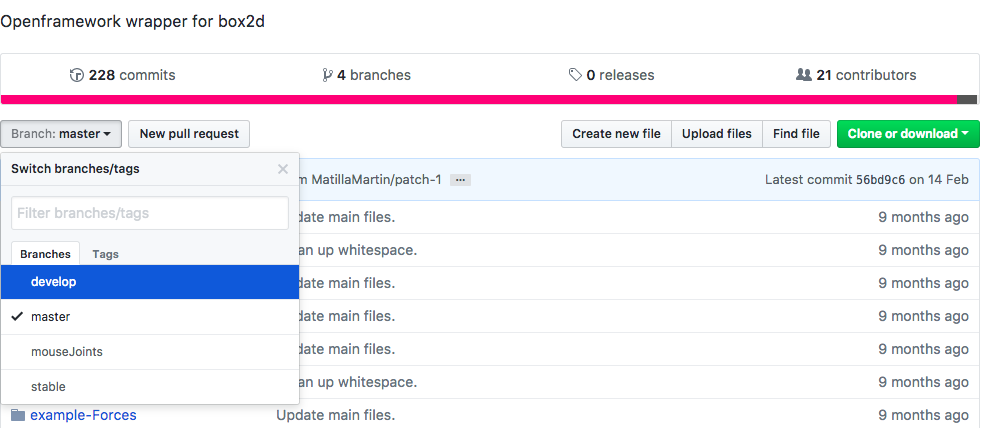Click 'Openframework wrapper for box2d' description
985x428 pixels.
pos(133,21)
